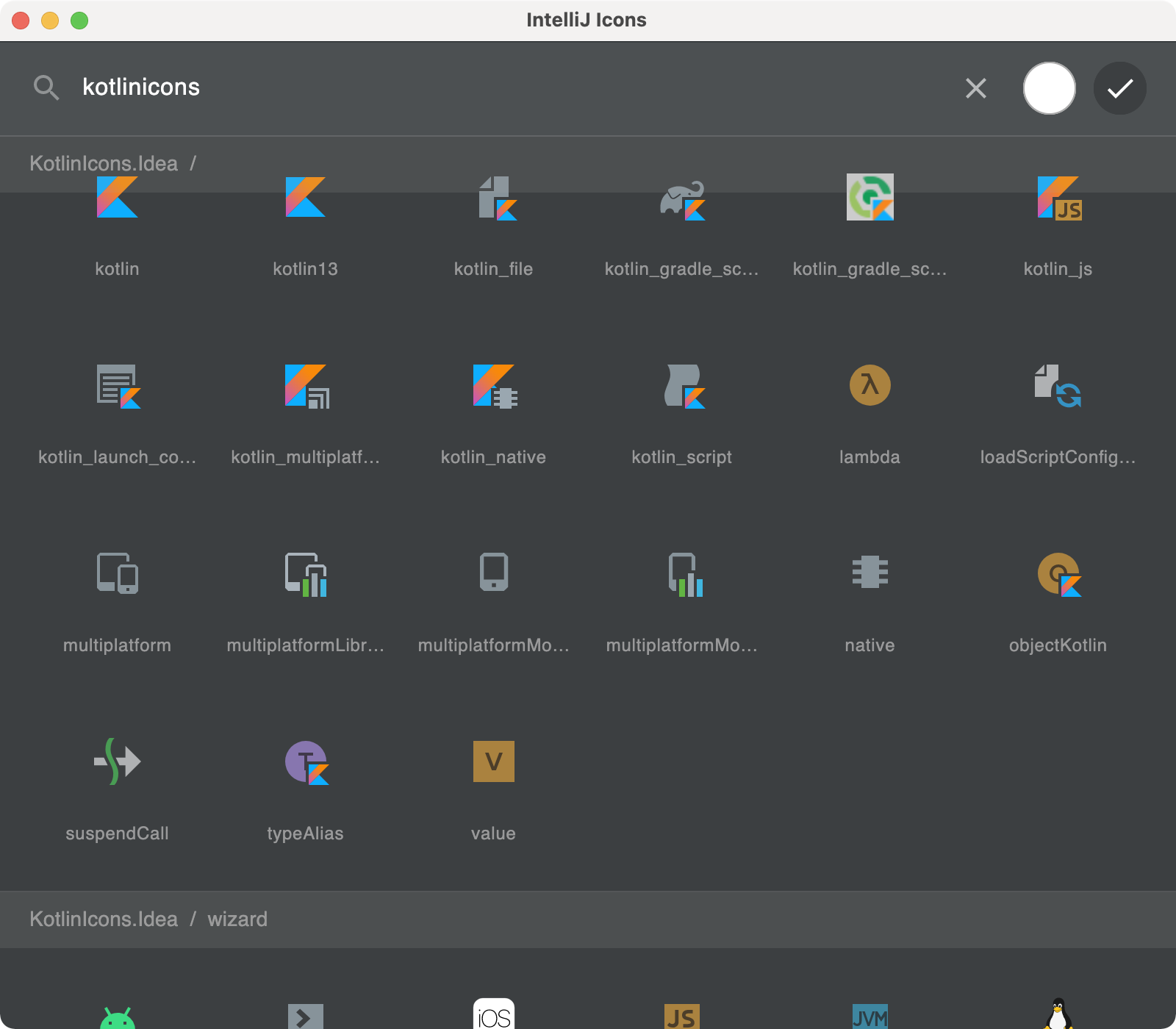Viewport: 1176px width, 1029px height.
Task: Toggle the dark checkmark theme button
Action: (1120, 88)
